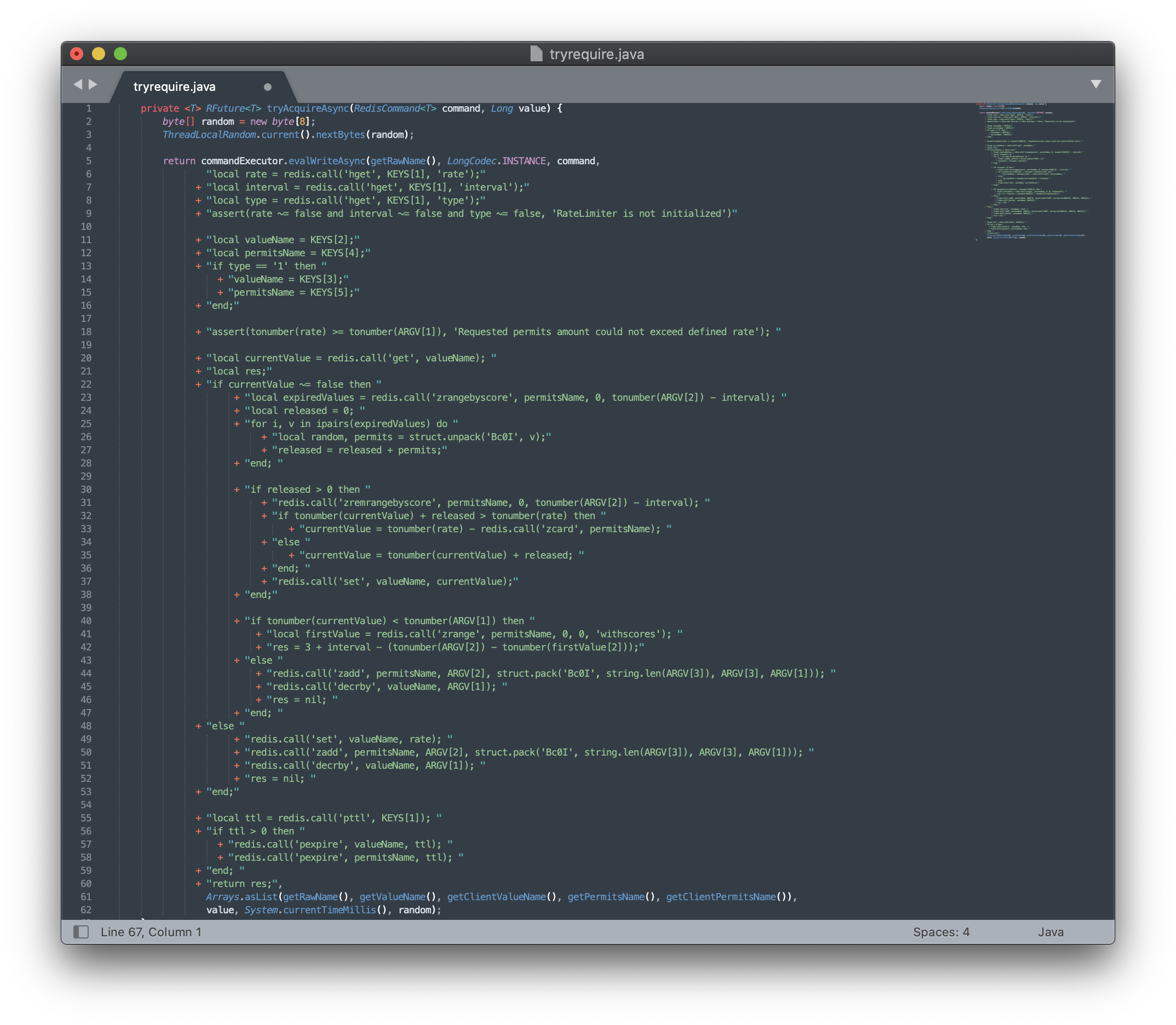Click "local valueName = KEYS[2];" line
The height and width of the screenshot is (1025, 1176).
pyautogui.click(x=283, y=240)
